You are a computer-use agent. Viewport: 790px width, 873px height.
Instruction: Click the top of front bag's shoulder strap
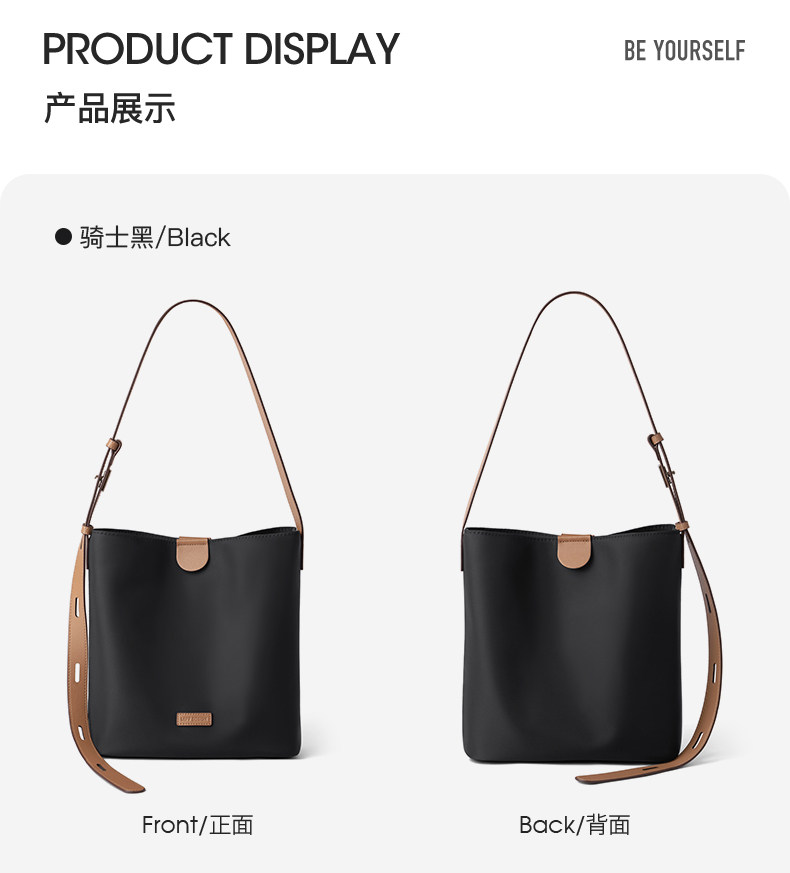point(193,303)
